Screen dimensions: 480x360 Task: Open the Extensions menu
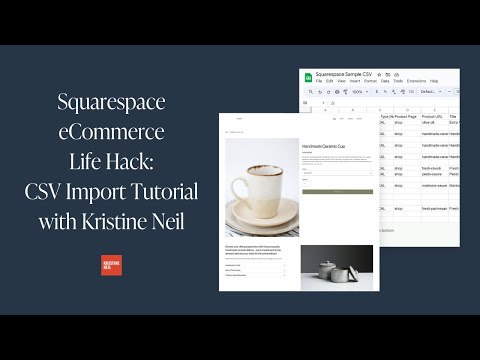[416, 81]
